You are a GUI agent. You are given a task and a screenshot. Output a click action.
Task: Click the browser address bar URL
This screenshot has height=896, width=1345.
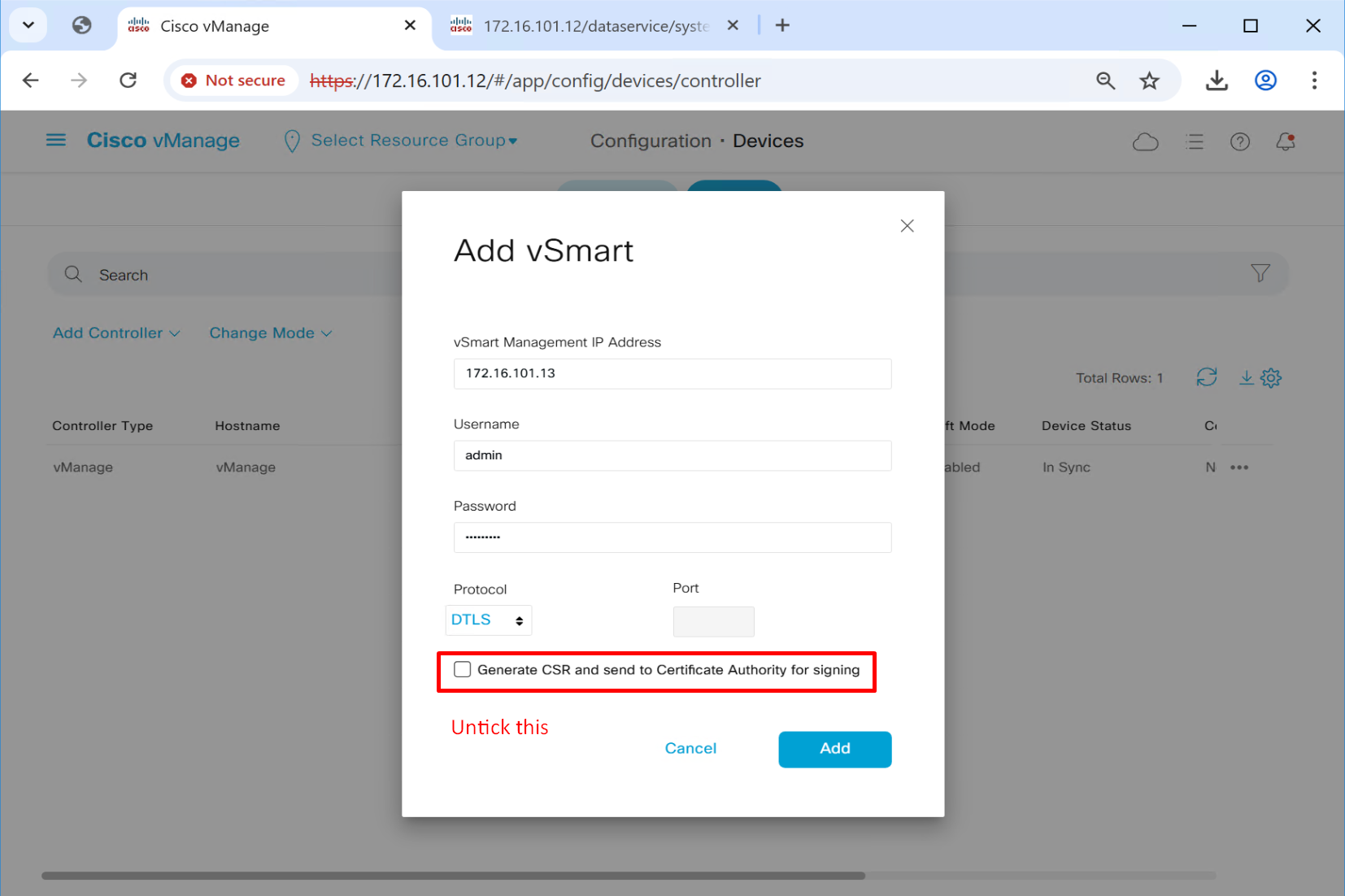coord(535,80)
